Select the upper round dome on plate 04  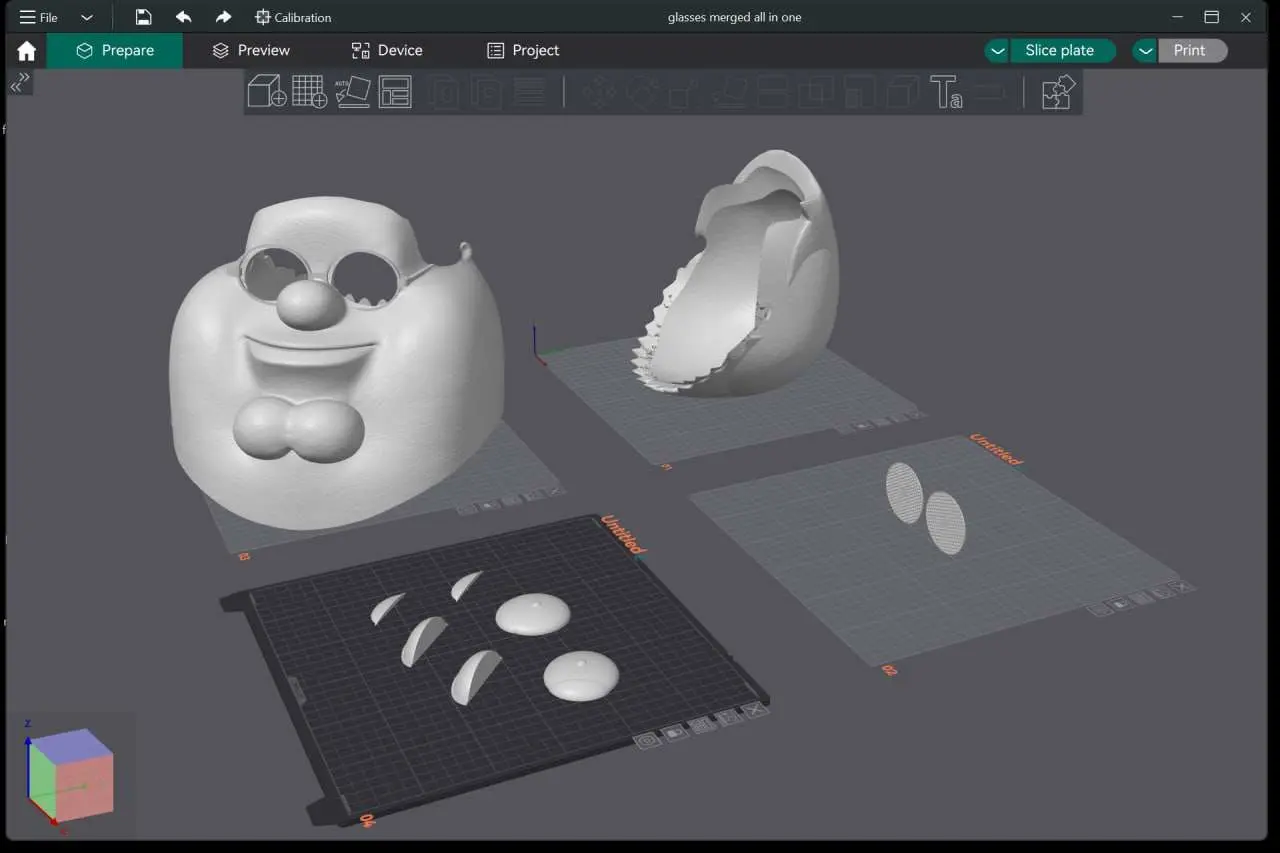click(x=533, y=612)
